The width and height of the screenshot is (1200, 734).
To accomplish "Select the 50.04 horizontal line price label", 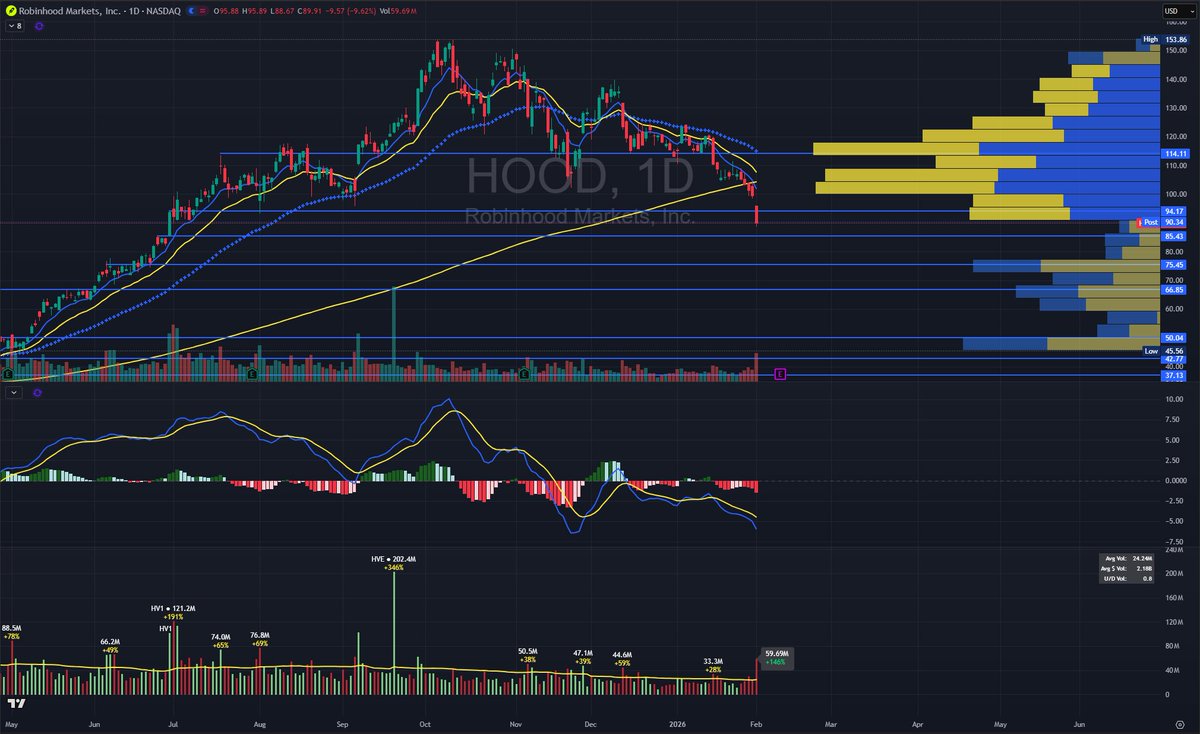I will [1174, 339].
